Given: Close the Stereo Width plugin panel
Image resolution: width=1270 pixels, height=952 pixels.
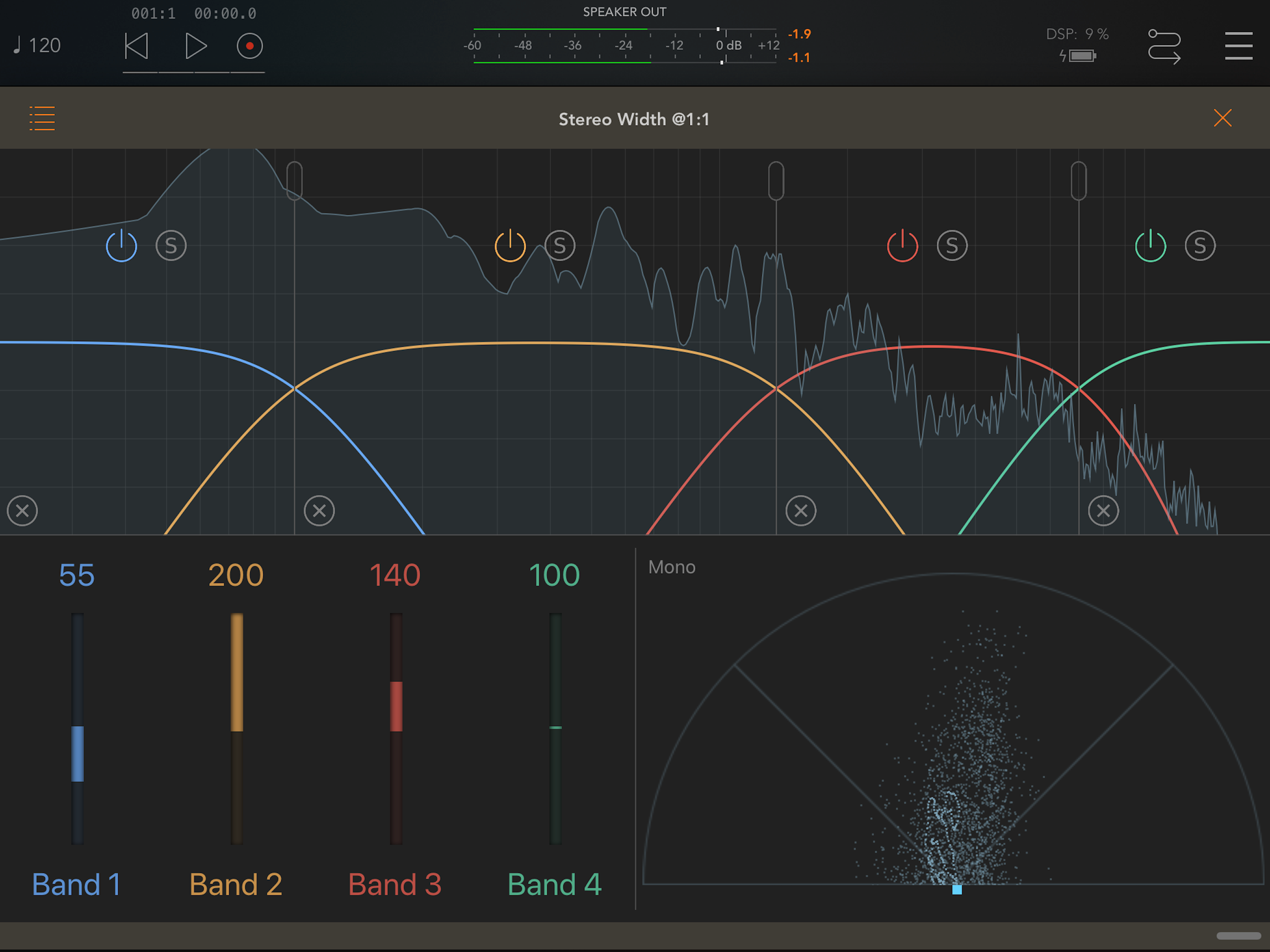Looking at the screenshot, I should click(1222, 118).
